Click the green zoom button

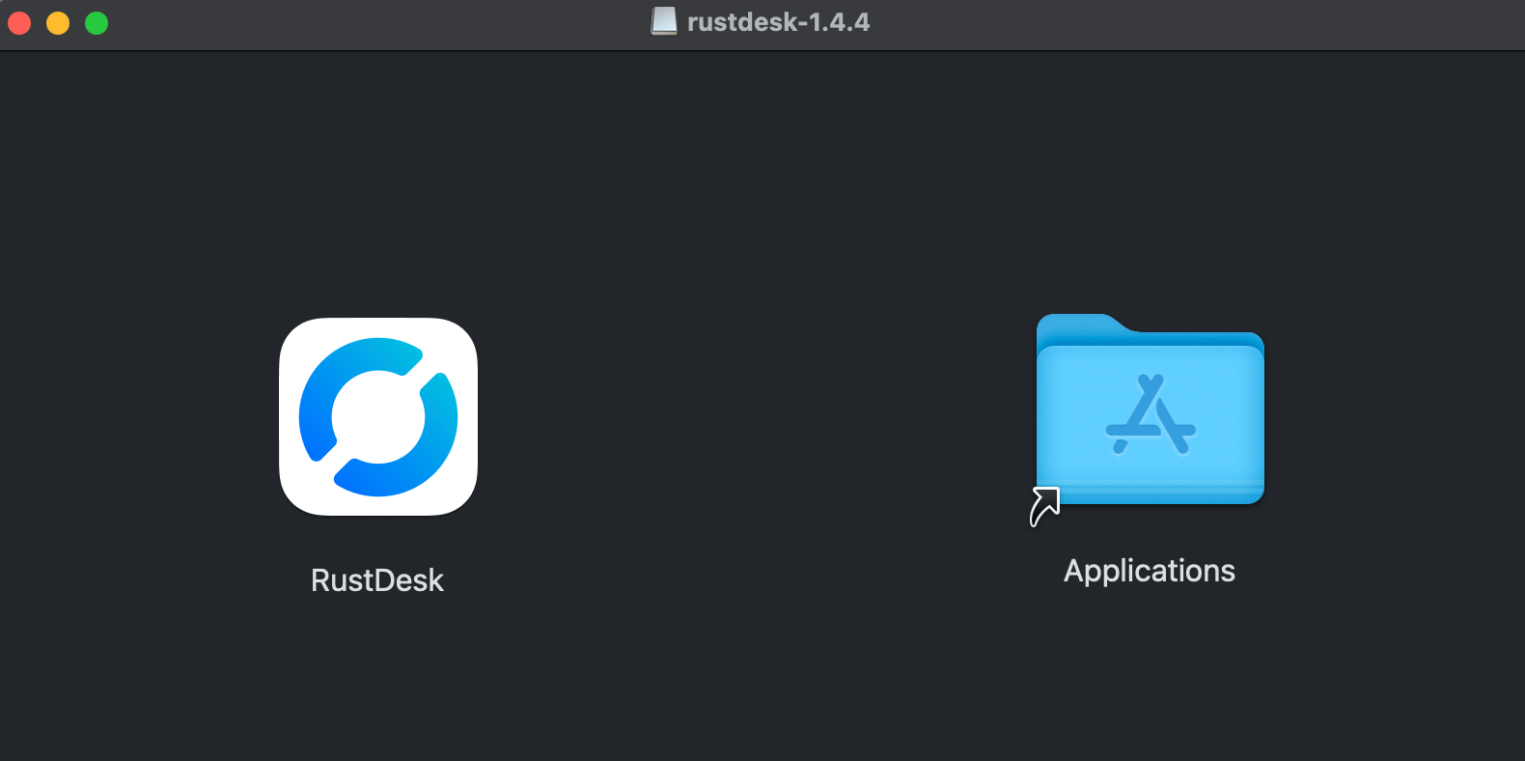click(96, 22)
